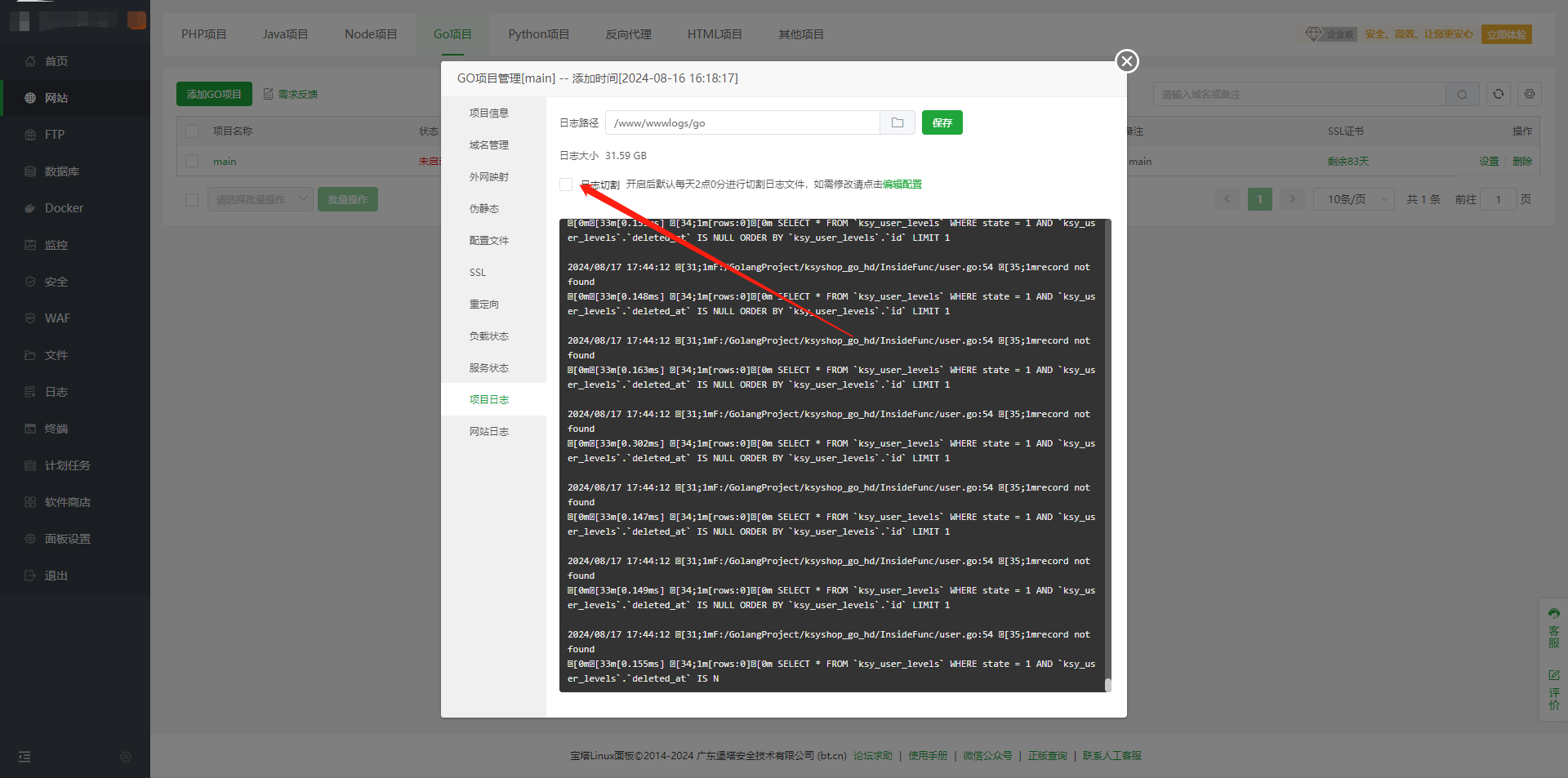This screenshot has height=778, width=1568.
Task: Switch to Node项目 tab
Action: point(371,34)
